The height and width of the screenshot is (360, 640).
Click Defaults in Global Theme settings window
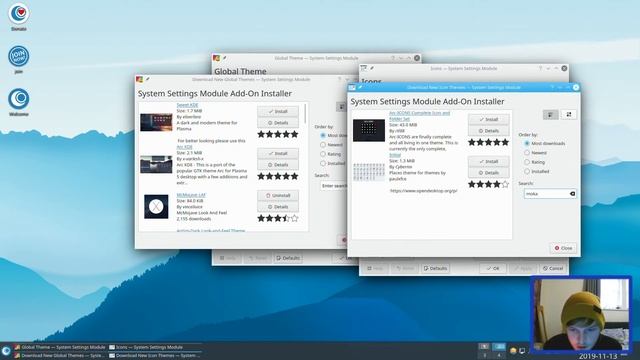(288, 258)
